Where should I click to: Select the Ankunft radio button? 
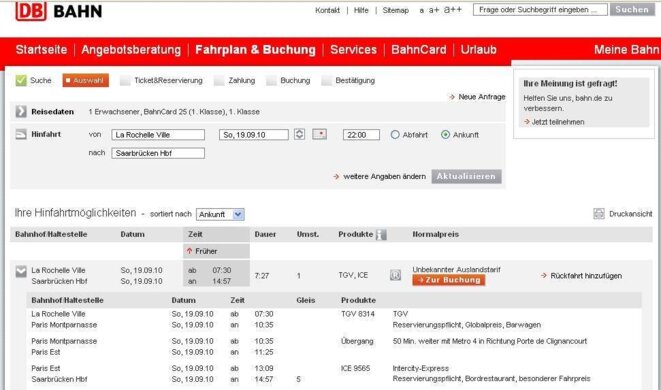(x=445, y=135)
